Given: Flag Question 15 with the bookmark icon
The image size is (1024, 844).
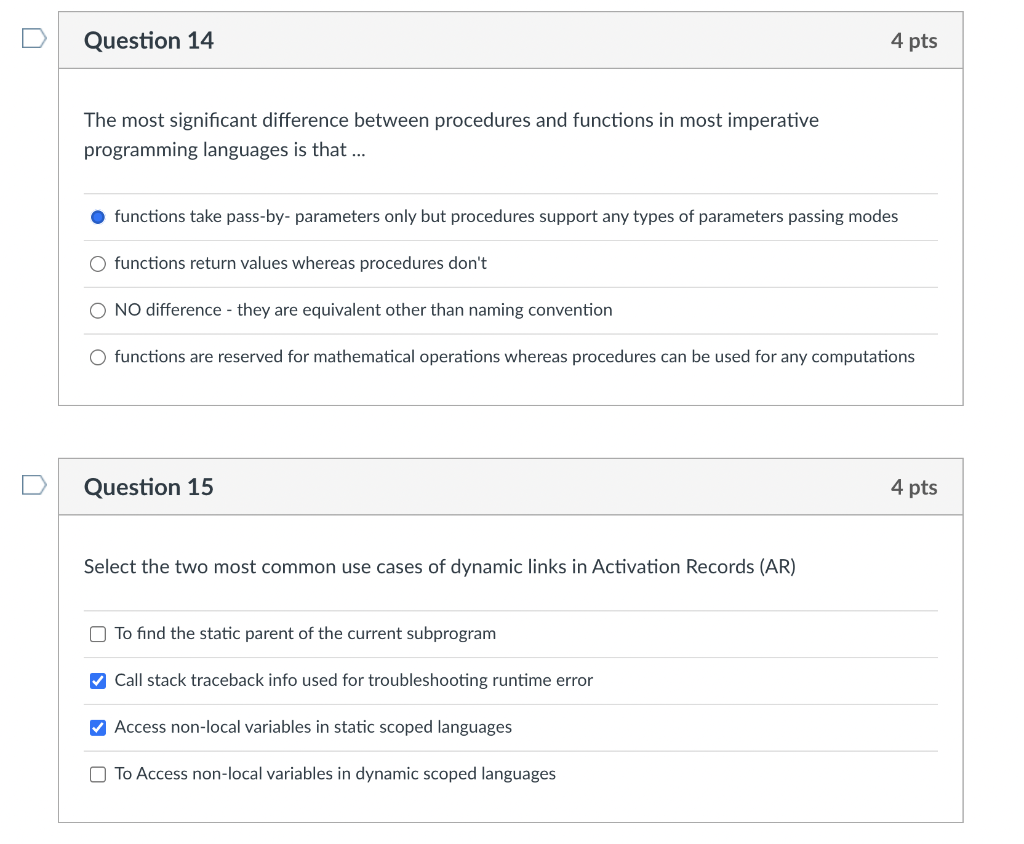Looking at the screenshot, I should 34,486.
